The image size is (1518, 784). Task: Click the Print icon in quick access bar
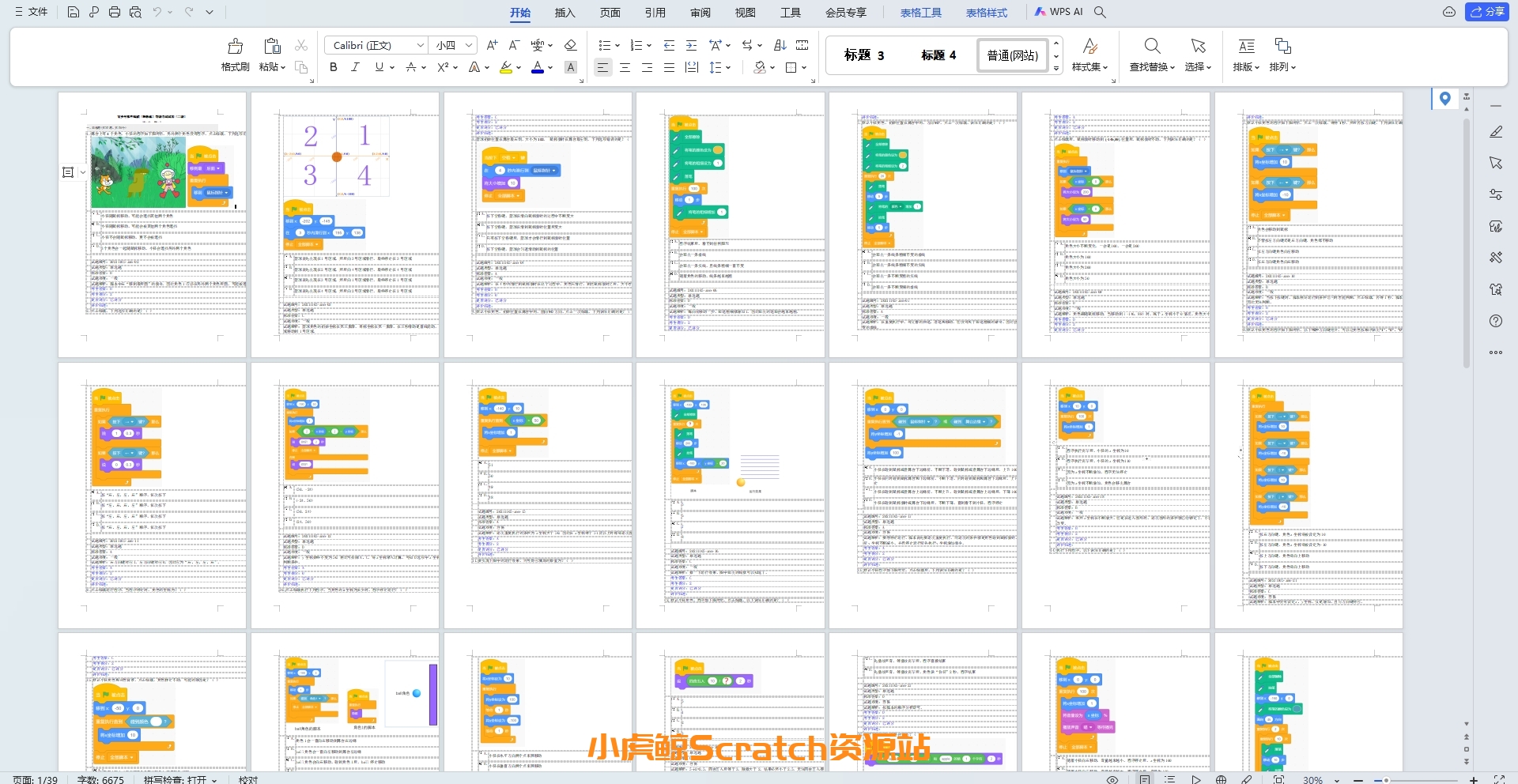tap(115, 12)
